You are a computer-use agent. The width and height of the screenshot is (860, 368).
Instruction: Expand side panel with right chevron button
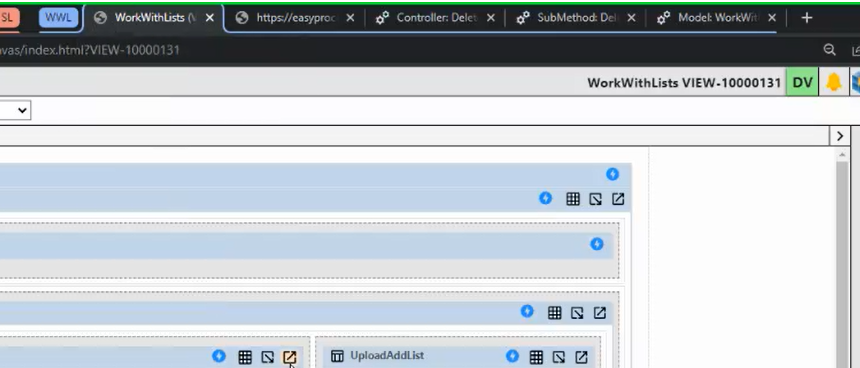840,136
